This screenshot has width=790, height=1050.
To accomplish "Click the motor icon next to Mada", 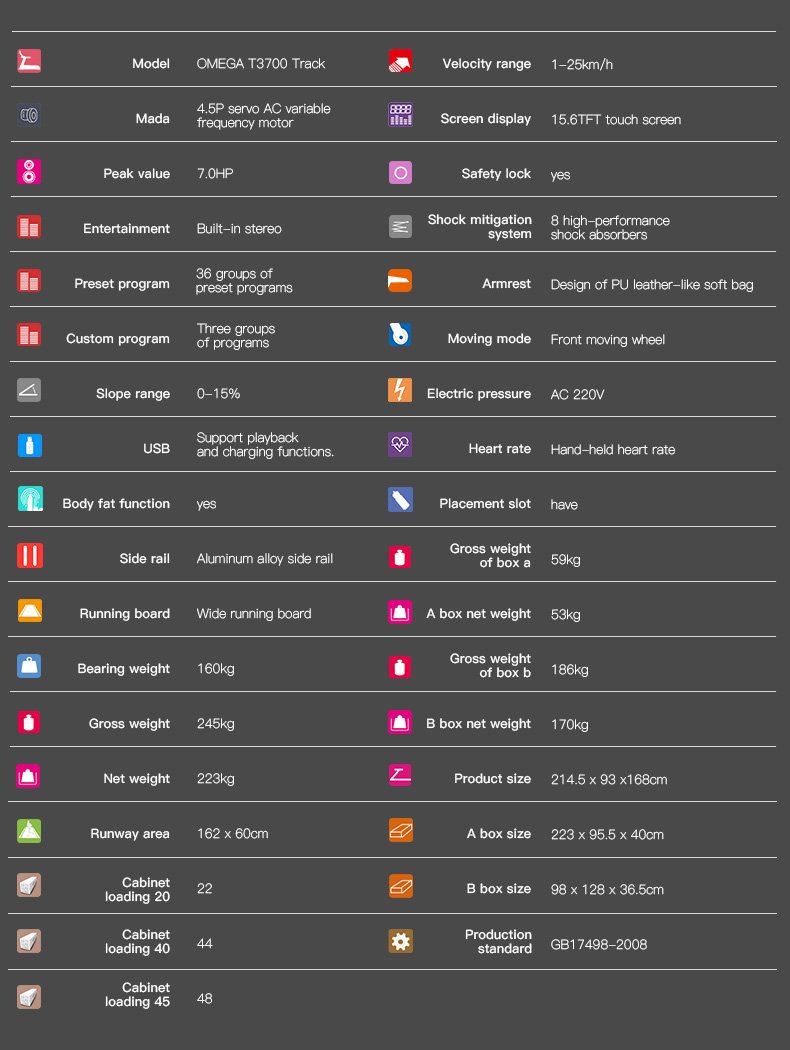I will pos(30,116).
